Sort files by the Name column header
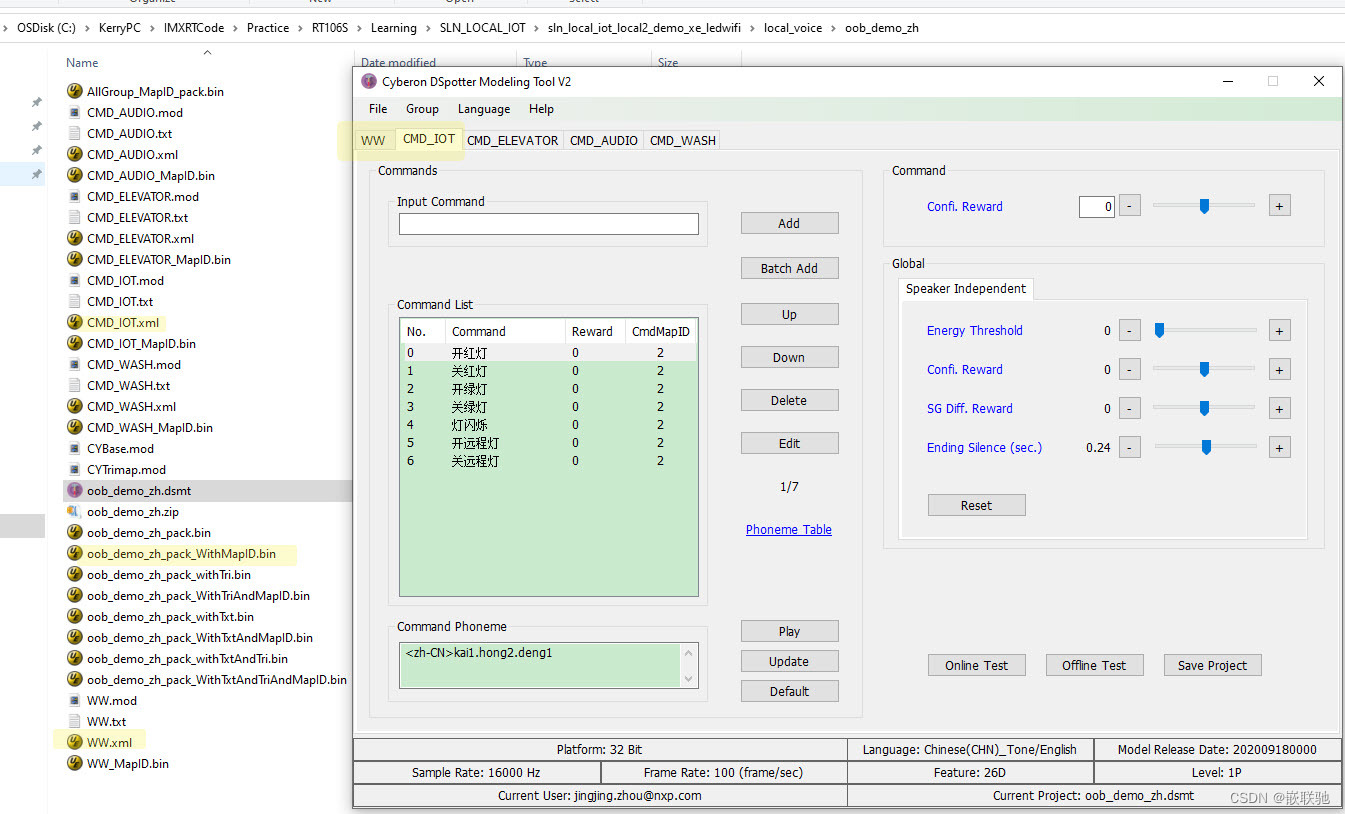 point(82,63)
